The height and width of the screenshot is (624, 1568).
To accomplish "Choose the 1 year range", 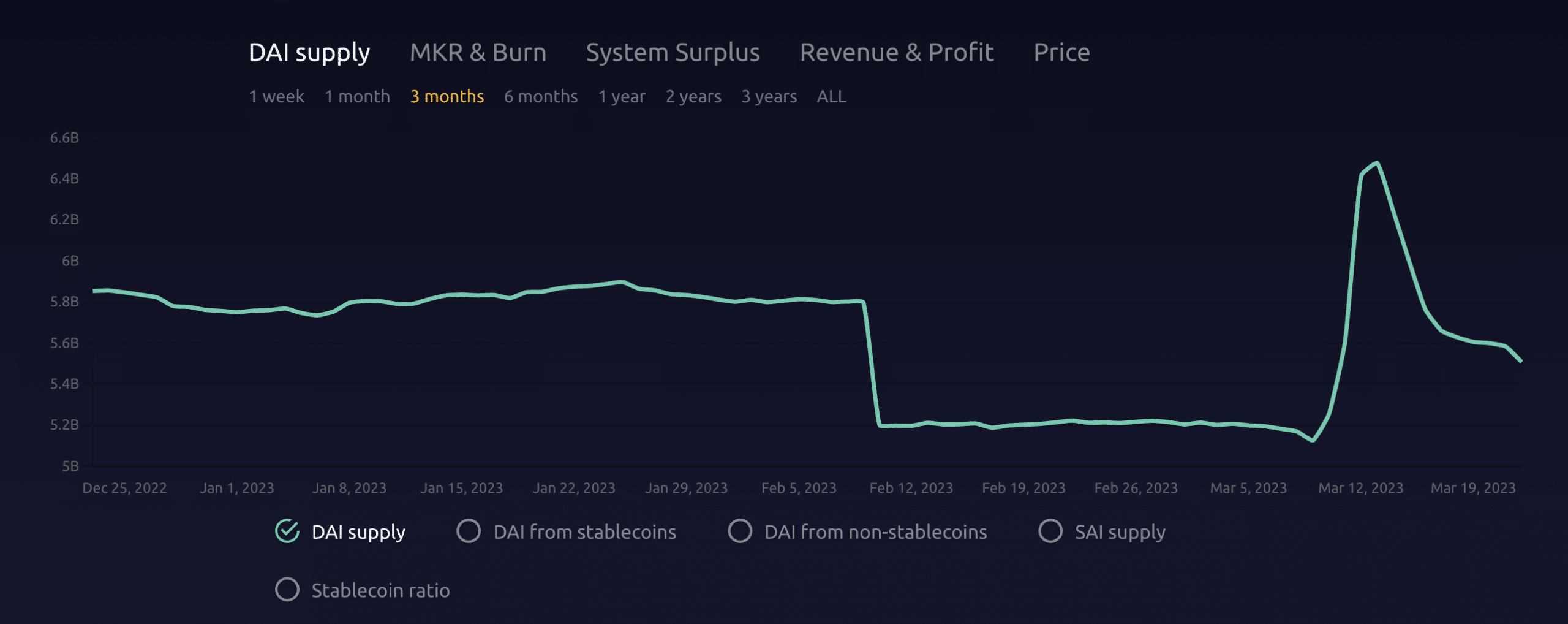I will click(x=622, y=97).
